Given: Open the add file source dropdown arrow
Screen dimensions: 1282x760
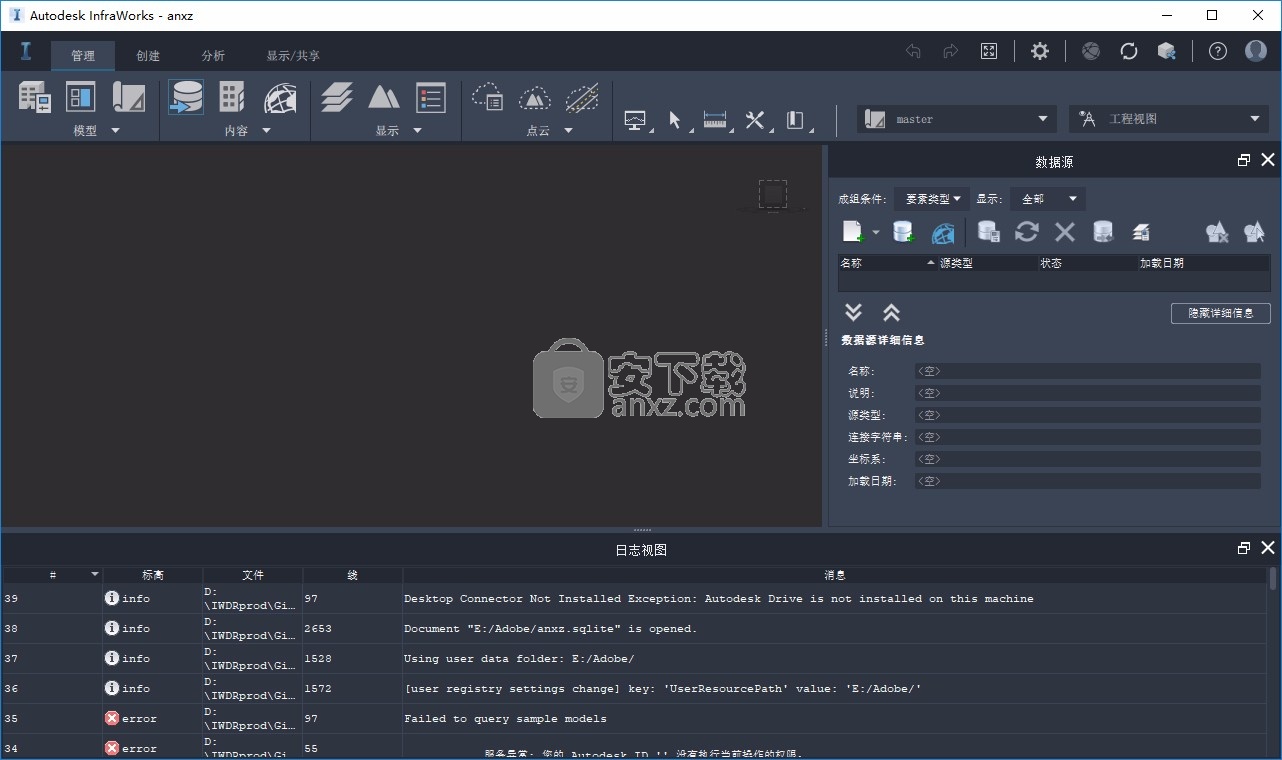Looking at the screenshot, I should point(876,232).
